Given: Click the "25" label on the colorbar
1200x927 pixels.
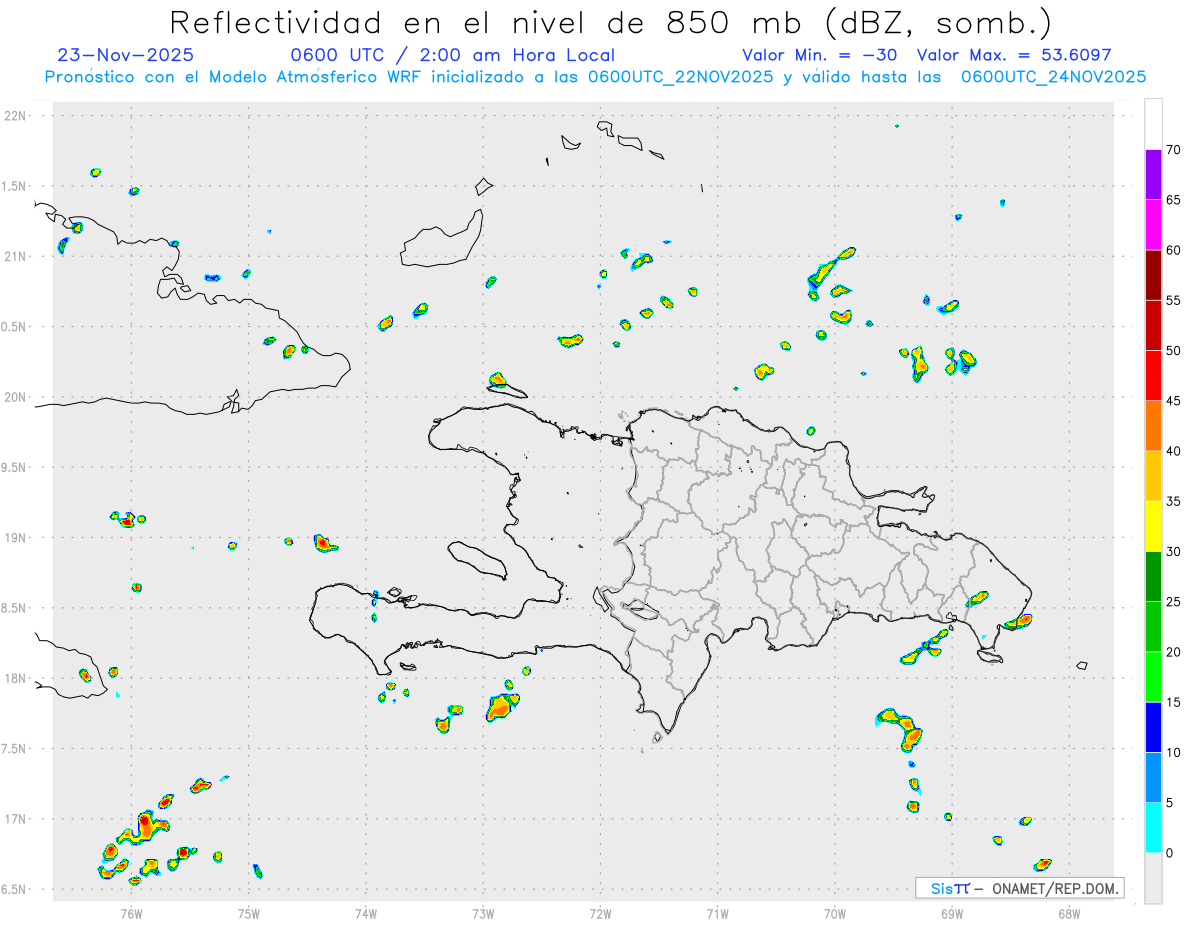Looking at the screenshot, I should (1174, 602).
